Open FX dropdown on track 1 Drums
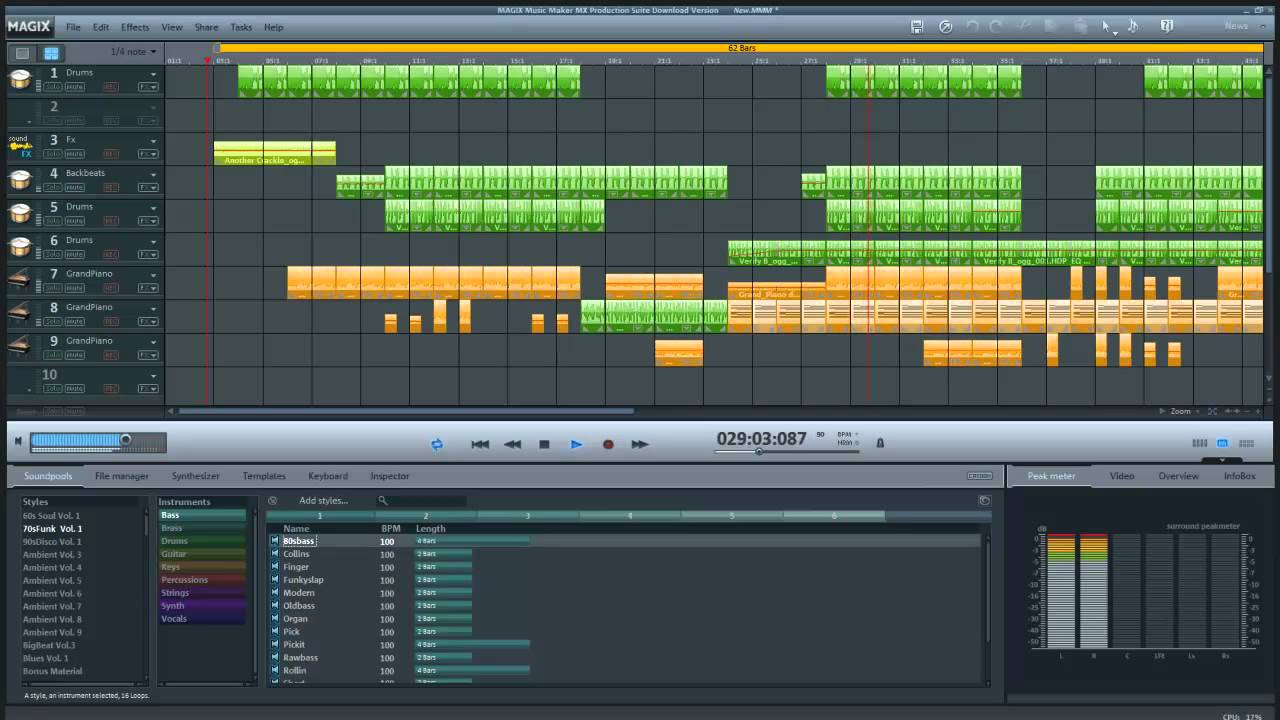This screenshot has width=1280, height=720. [x=148, y=87]
